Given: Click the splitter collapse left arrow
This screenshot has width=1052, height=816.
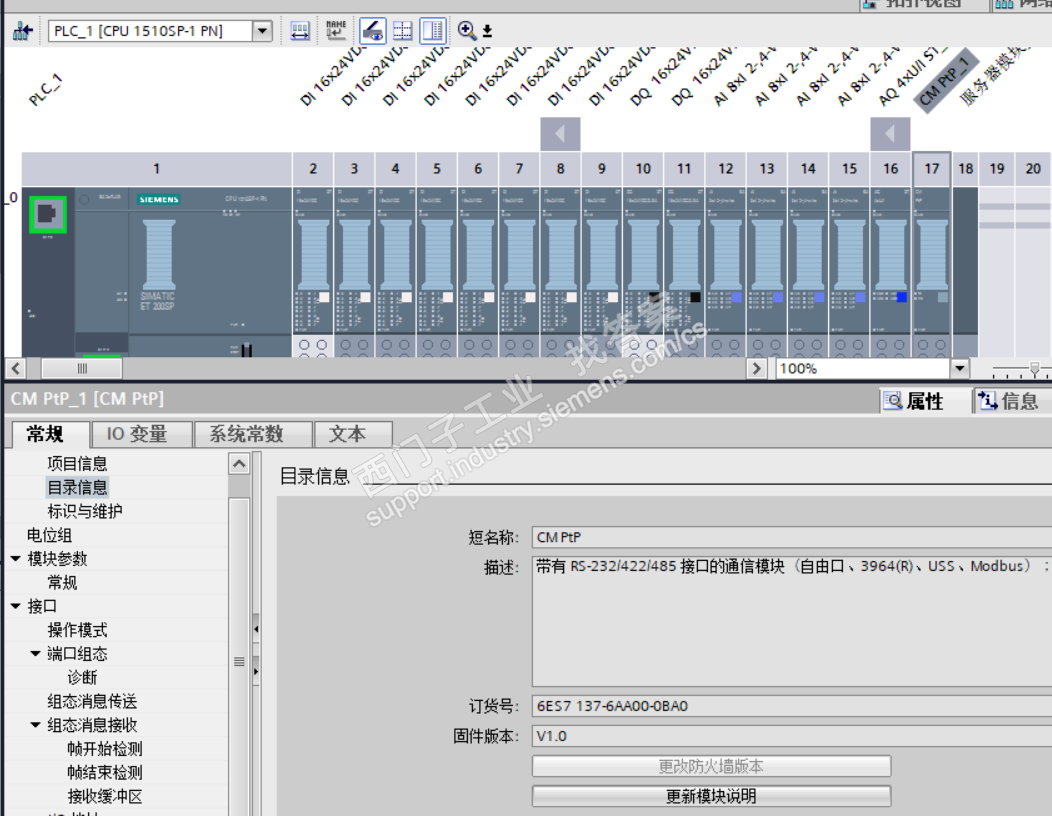Looking at the screenshot, I should coord(256,629).
